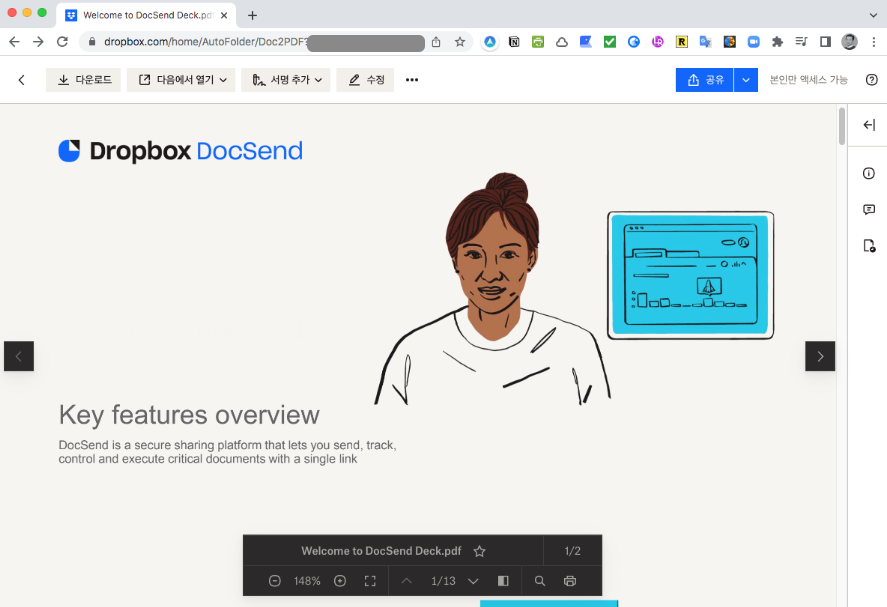Image resolution: width=887 pixels, height=607 pixels.
Task: Open file activity sidebar icon
Action: click(869, 246)
